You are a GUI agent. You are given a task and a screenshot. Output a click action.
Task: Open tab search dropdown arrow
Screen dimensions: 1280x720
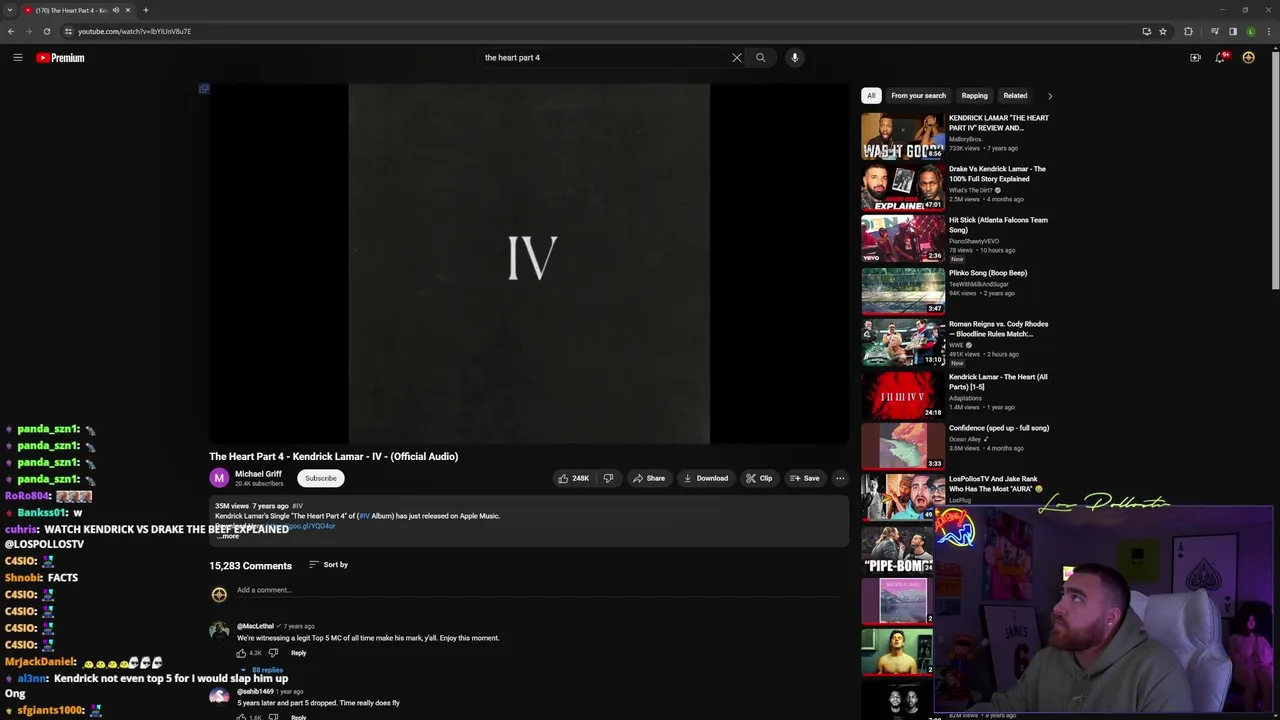[10, 10]
